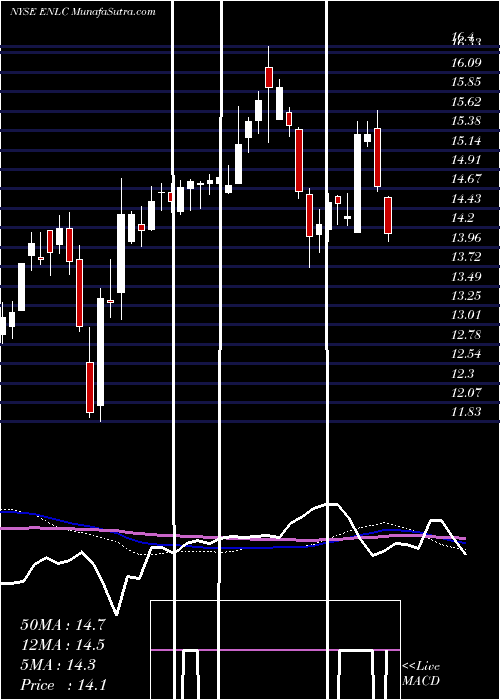Click the <<Live MACD label

(x=421, y=674)
